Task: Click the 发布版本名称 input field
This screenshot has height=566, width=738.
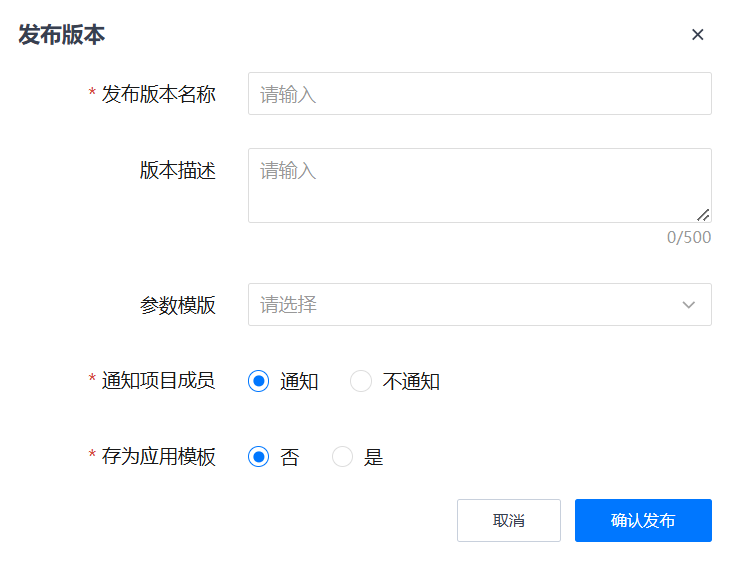Action: 479,94
